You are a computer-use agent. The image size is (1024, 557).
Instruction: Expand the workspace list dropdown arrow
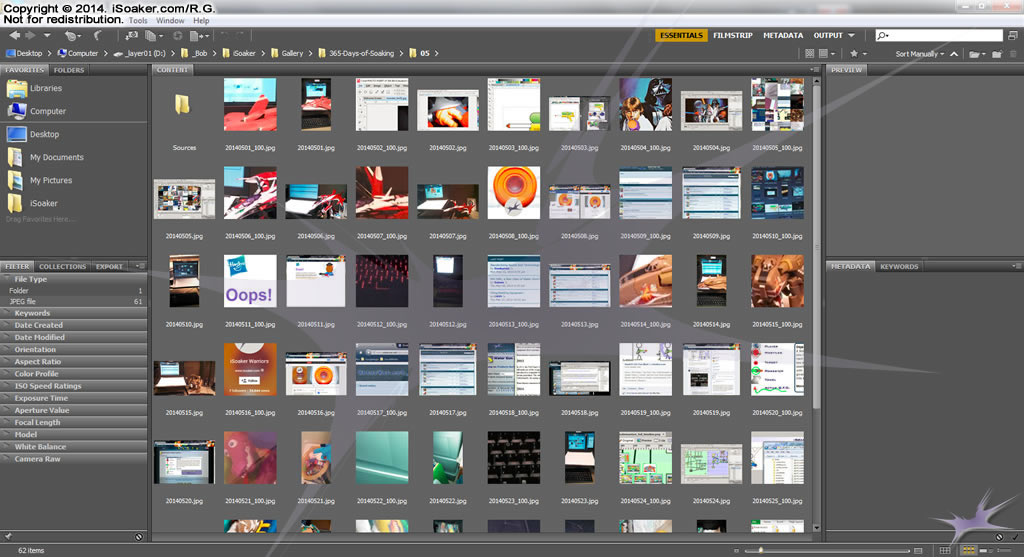[852, 35]
